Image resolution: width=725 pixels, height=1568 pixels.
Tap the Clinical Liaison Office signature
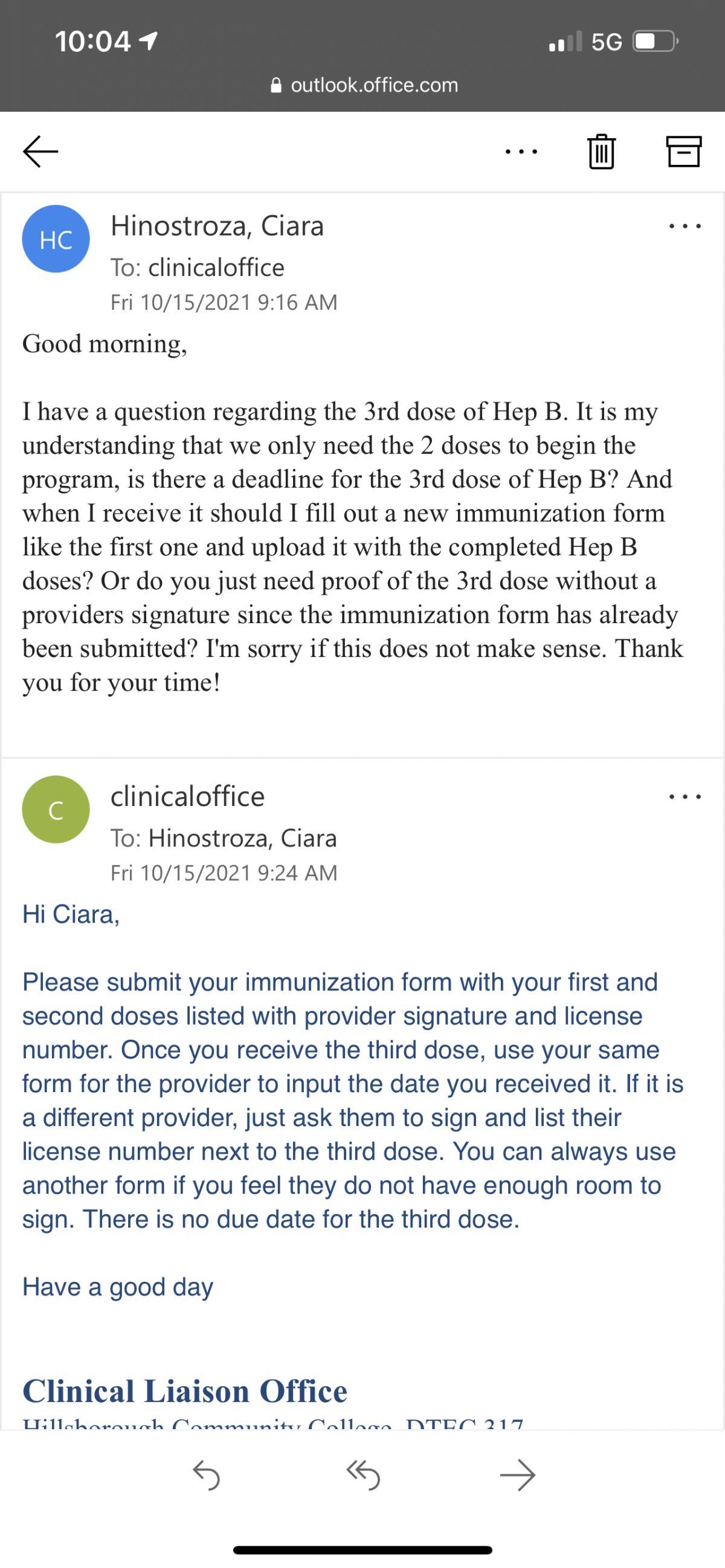pos(185,1392)
